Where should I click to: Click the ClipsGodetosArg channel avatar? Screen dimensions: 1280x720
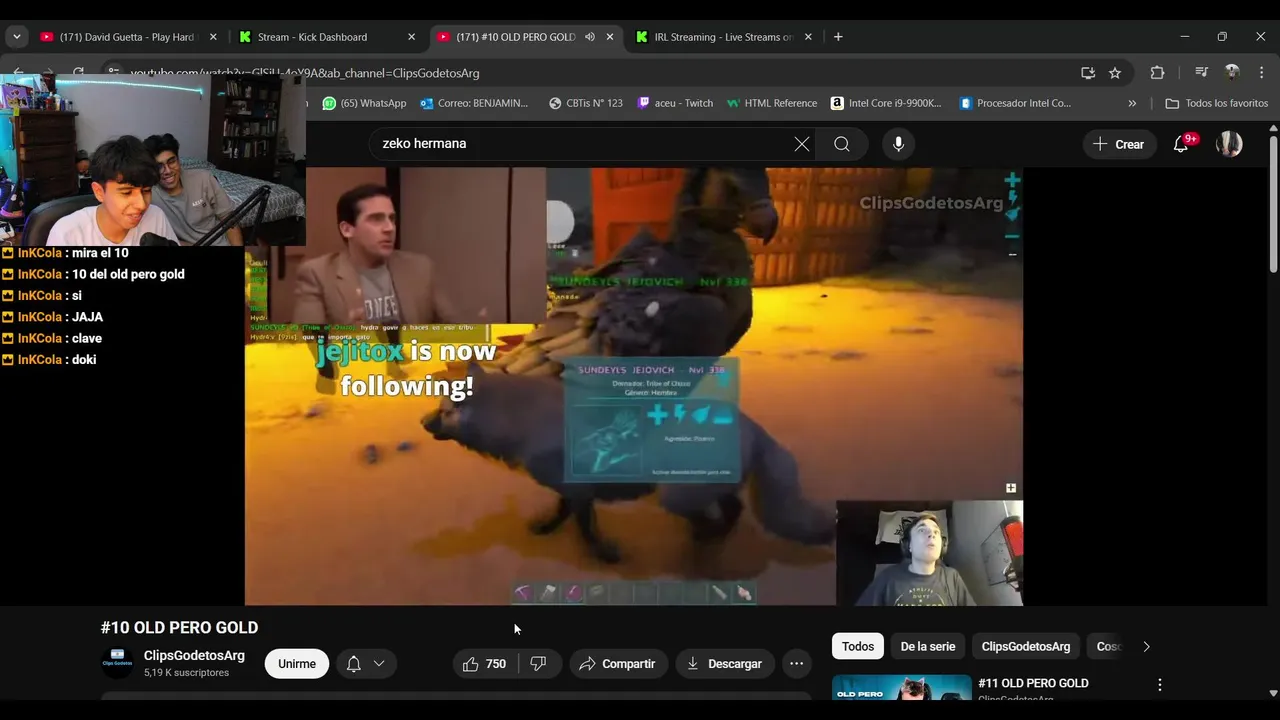point(117,663)
